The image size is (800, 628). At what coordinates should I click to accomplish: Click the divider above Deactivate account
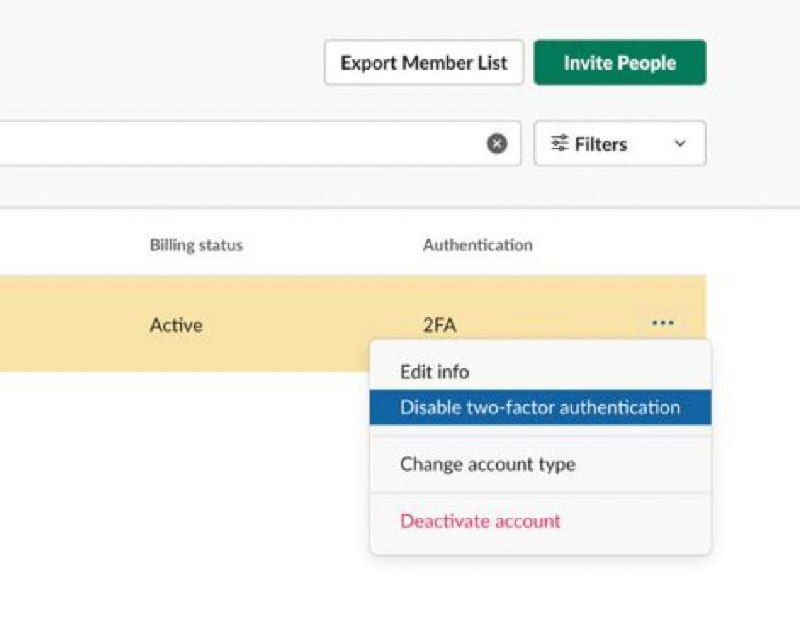(540, 492)
